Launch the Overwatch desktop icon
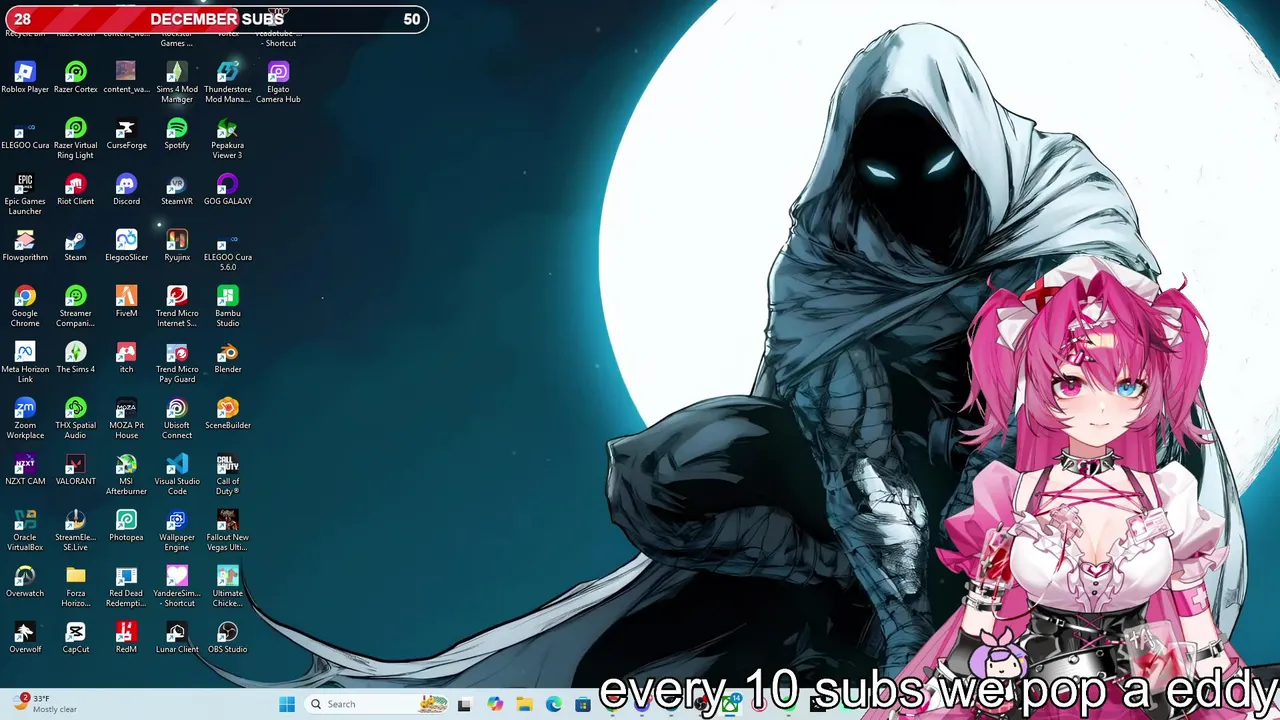Screen dimensions: 1280x720 [x=25, y=581]
